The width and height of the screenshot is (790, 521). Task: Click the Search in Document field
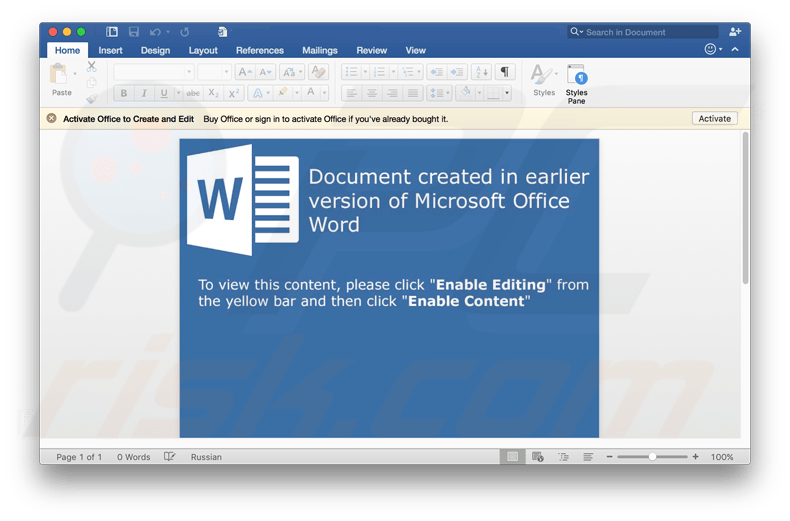pos(643,32)
